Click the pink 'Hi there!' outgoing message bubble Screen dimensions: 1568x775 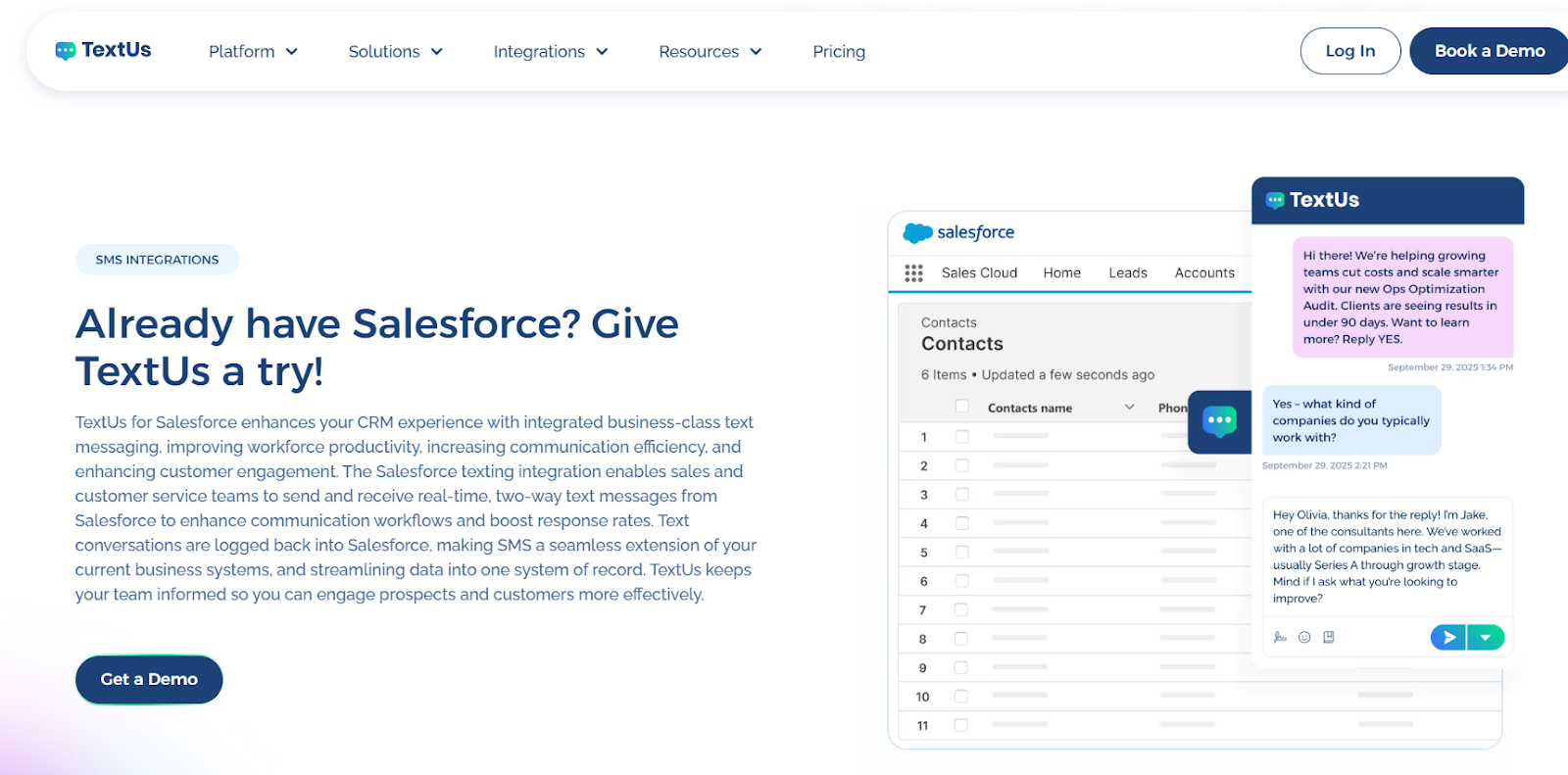coord(1402,297)
